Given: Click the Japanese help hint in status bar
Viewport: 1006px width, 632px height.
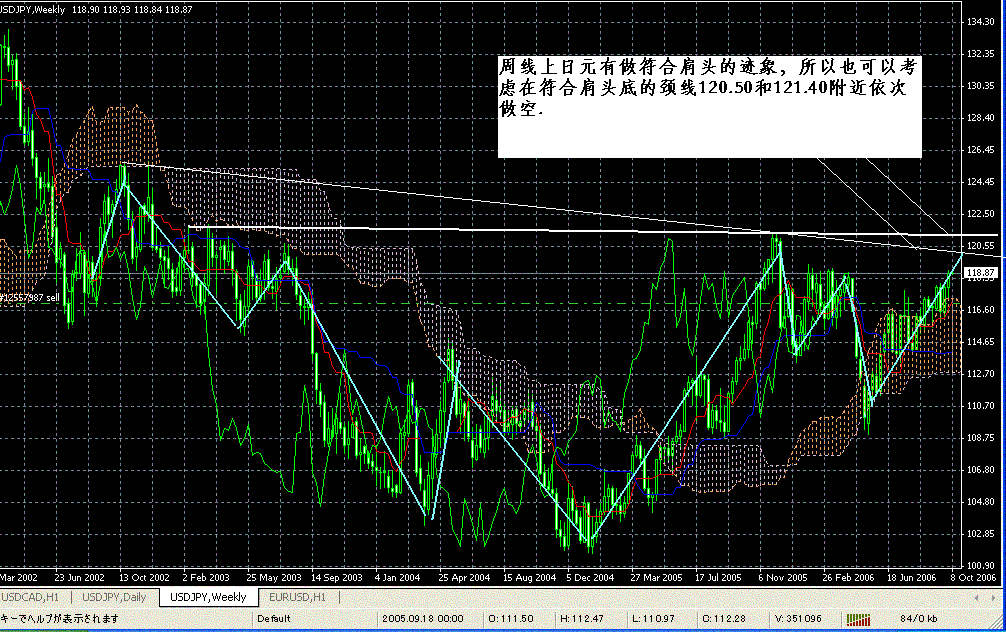Looking at the screenshot, I should coord(60,618).
